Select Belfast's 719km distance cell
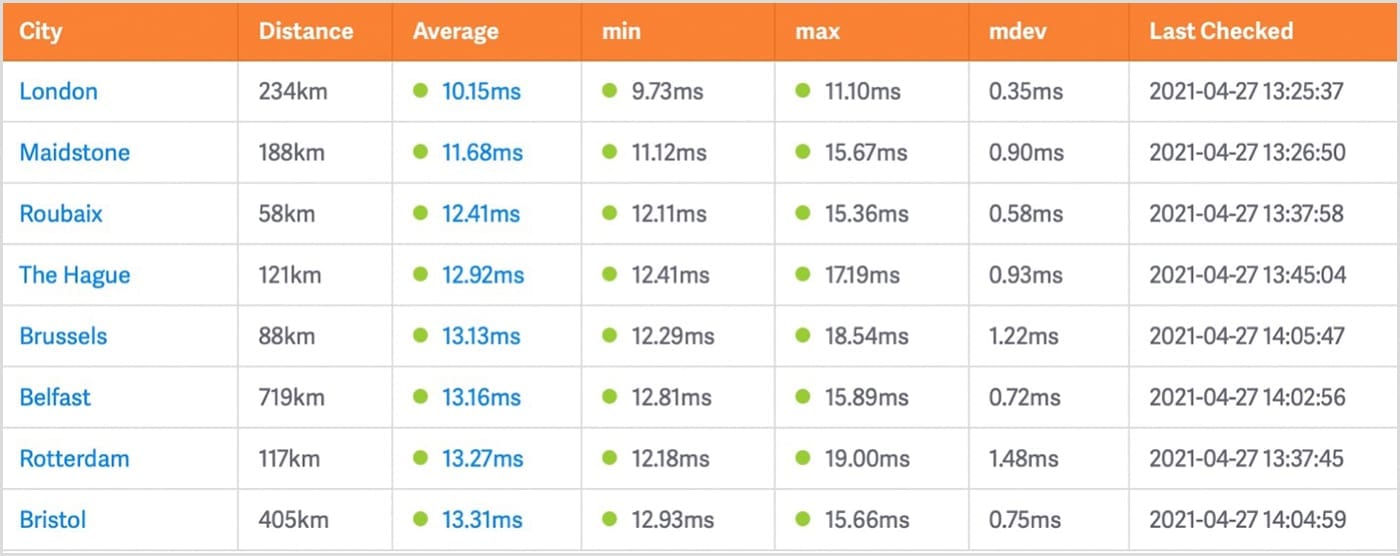The width and height of the screenshot is (1400, 556). [292, 397]
